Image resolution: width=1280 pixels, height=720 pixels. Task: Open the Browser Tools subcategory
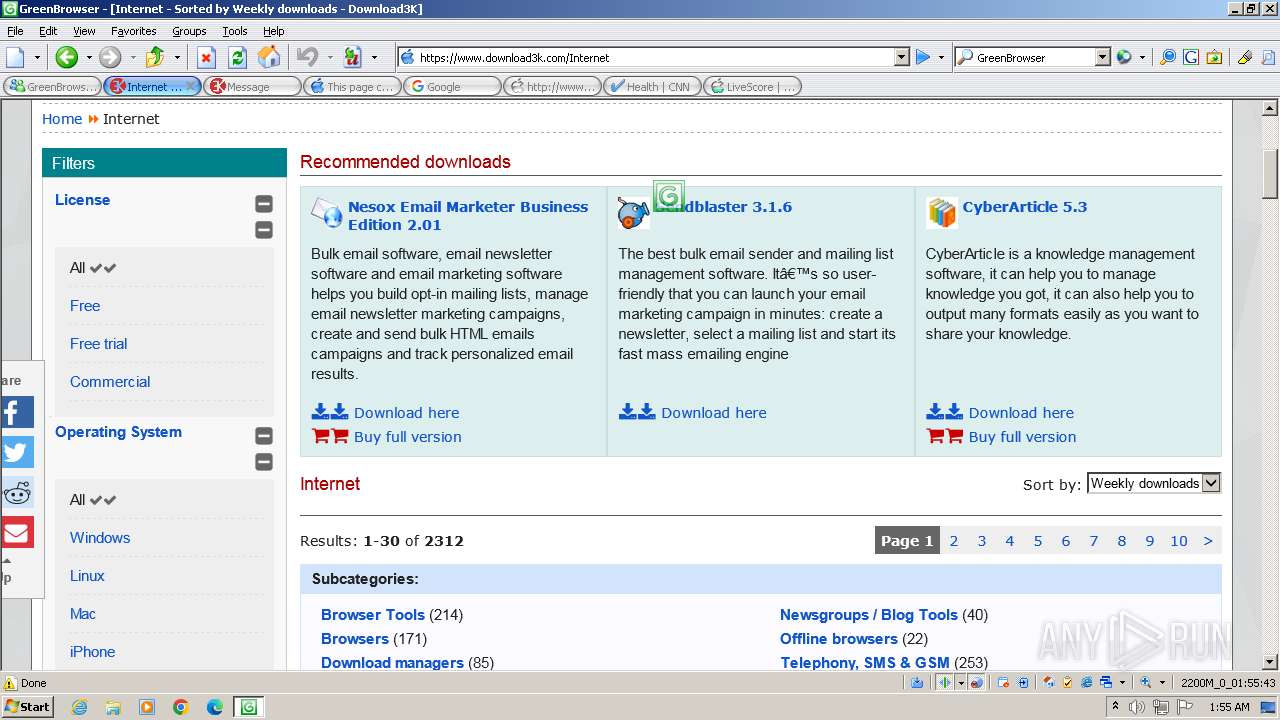[x=373, y=615]
